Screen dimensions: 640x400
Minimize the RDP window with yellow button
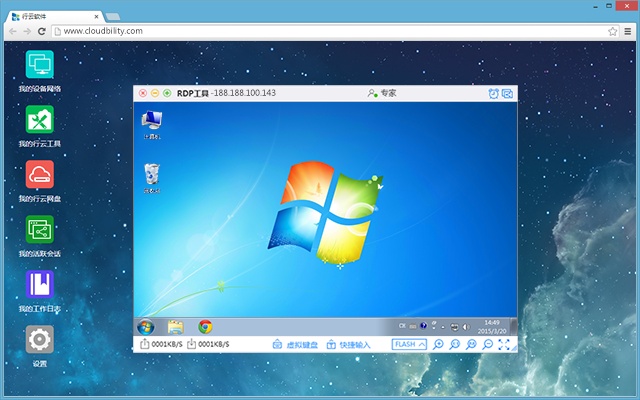point(155,93)
